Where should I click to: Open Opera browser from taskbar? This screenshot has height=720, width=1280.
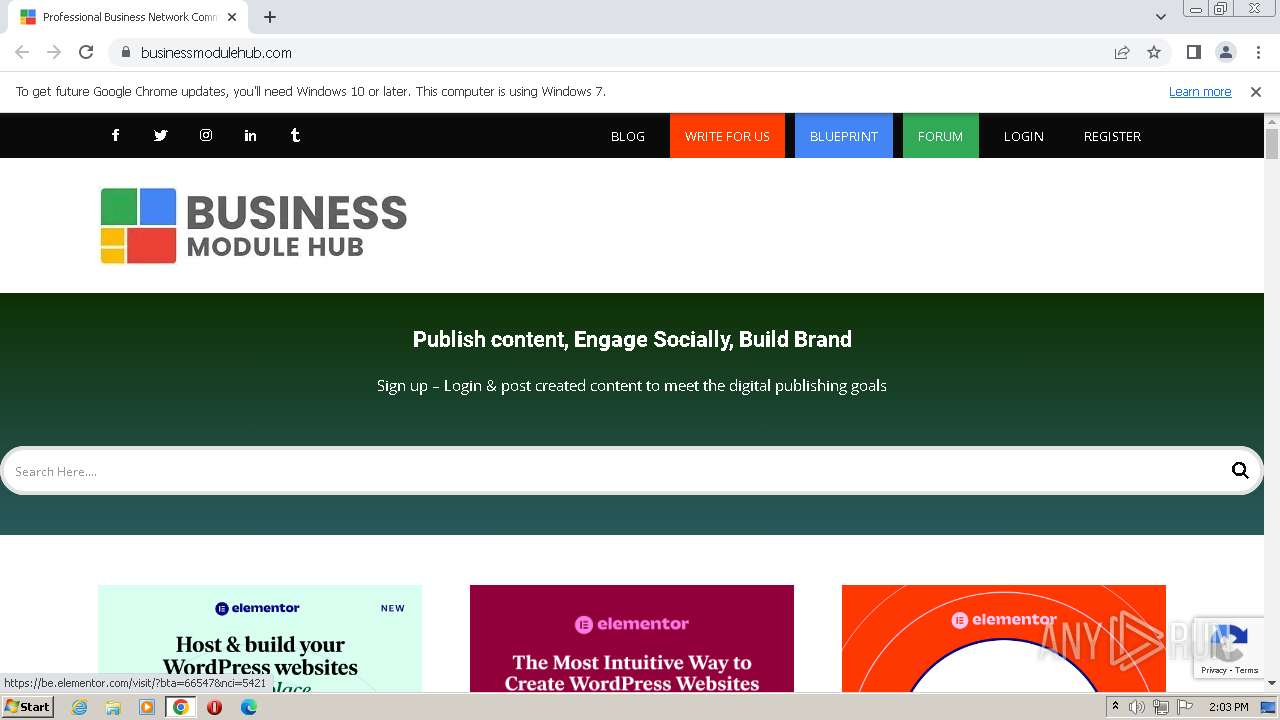coord(214,707)
